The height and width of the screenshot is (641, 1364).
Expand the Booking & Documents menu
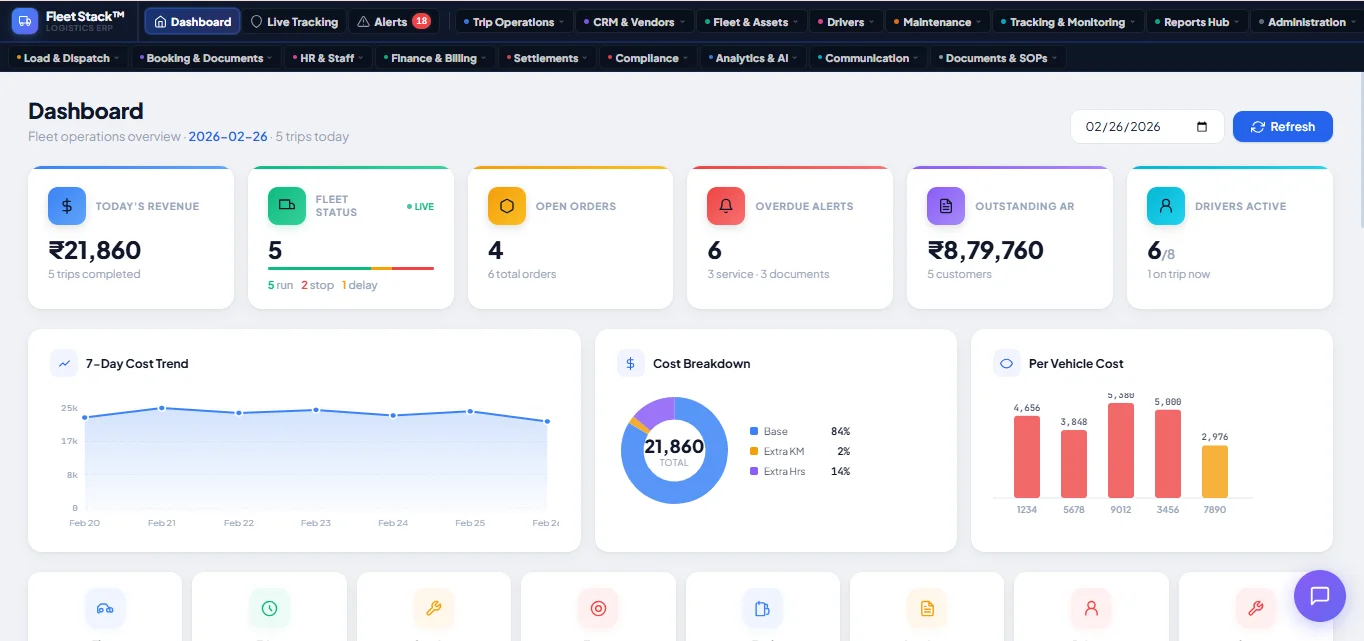205,58
